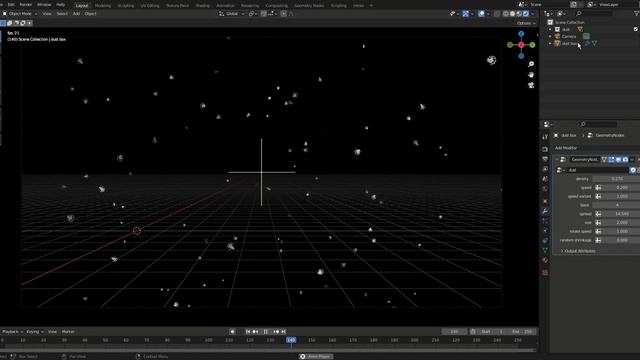The width and height of the screenshot is (640, 360).
Task: Toggle proportional editing in header
Action: [x=284, y=13]
